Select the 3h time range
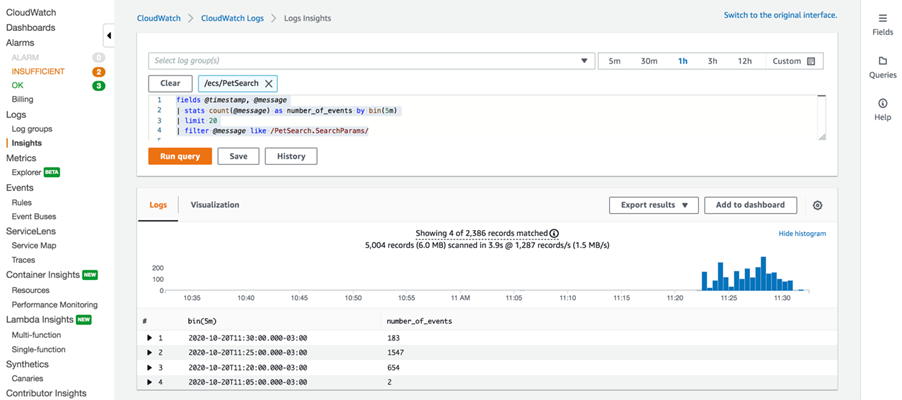Image resolution: width=902 pixels, height=400 pixels. pos(713,61)
